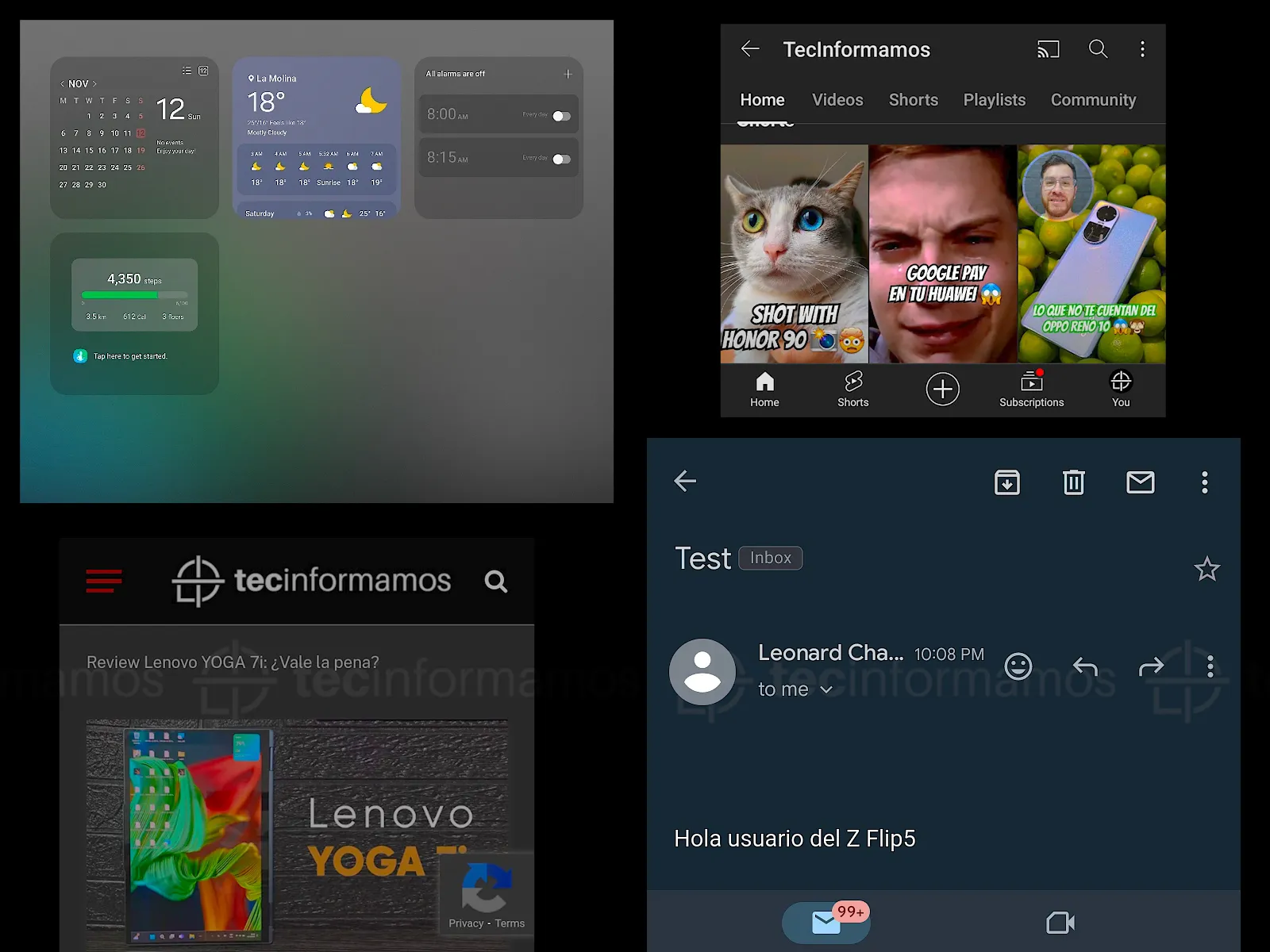Archive the Test email

click(1006, 482)
